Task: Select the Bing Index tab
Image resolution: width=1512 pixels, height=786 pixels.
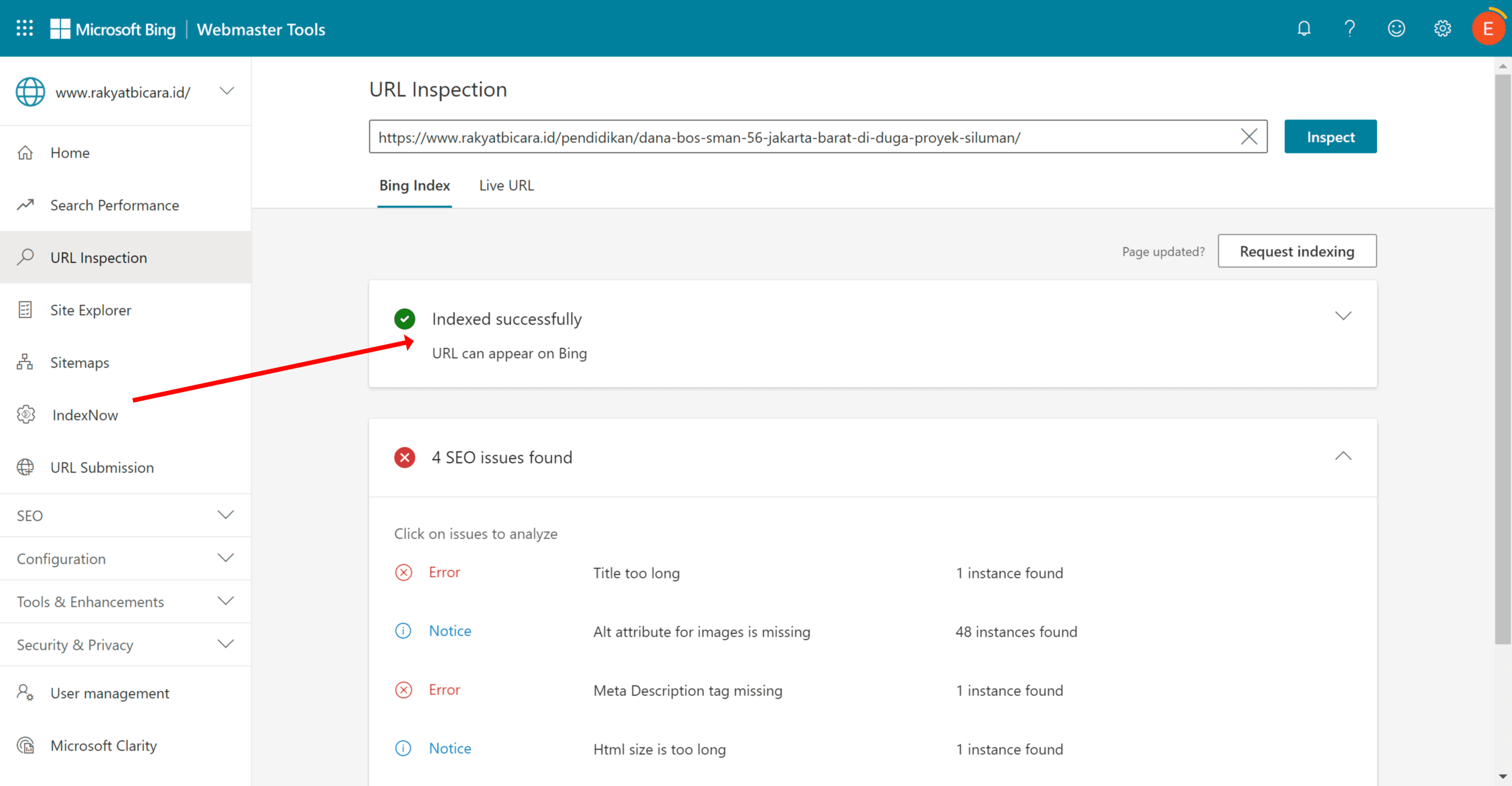Action: [415, 185]
